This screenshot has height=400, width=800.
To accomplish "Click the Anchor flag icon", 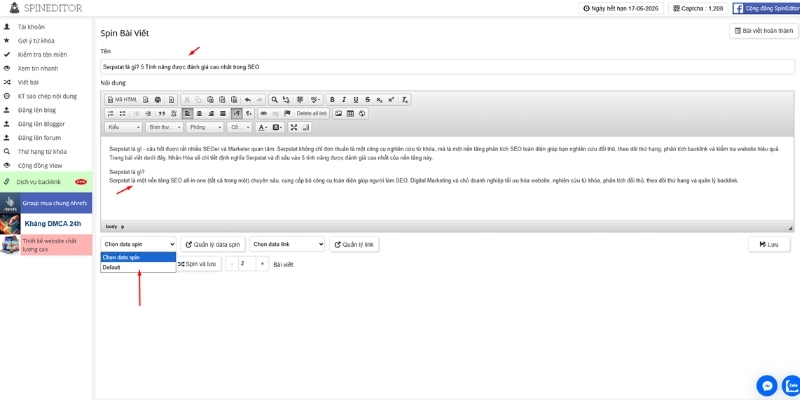I will click(x=287, y=113).
